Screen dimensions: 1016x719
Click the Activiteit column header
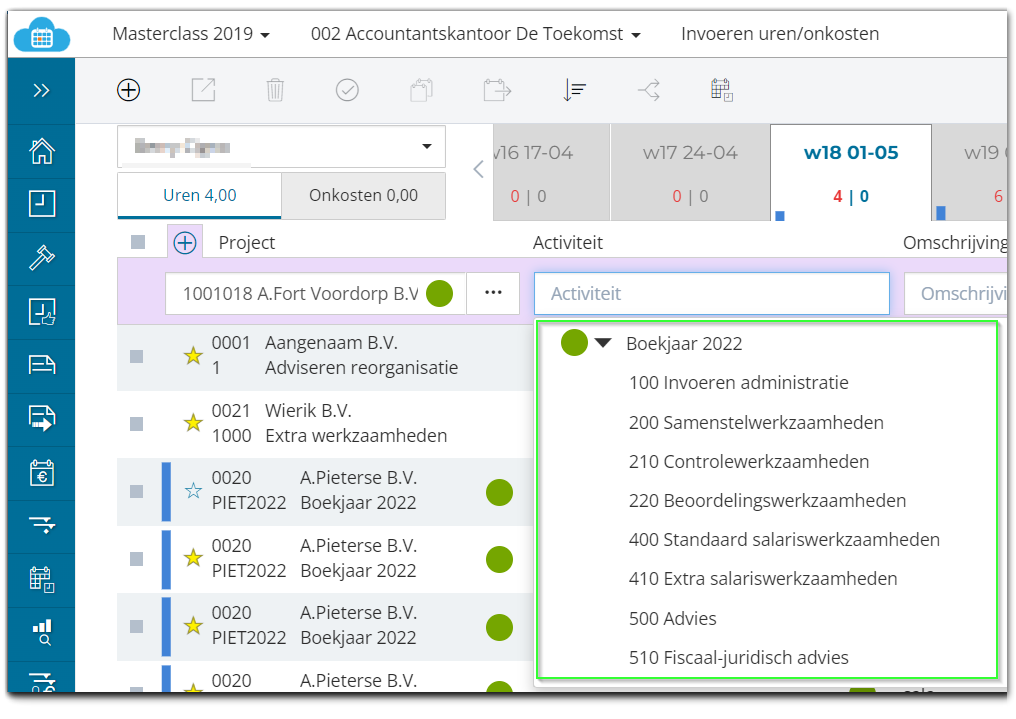coord(568,242)
